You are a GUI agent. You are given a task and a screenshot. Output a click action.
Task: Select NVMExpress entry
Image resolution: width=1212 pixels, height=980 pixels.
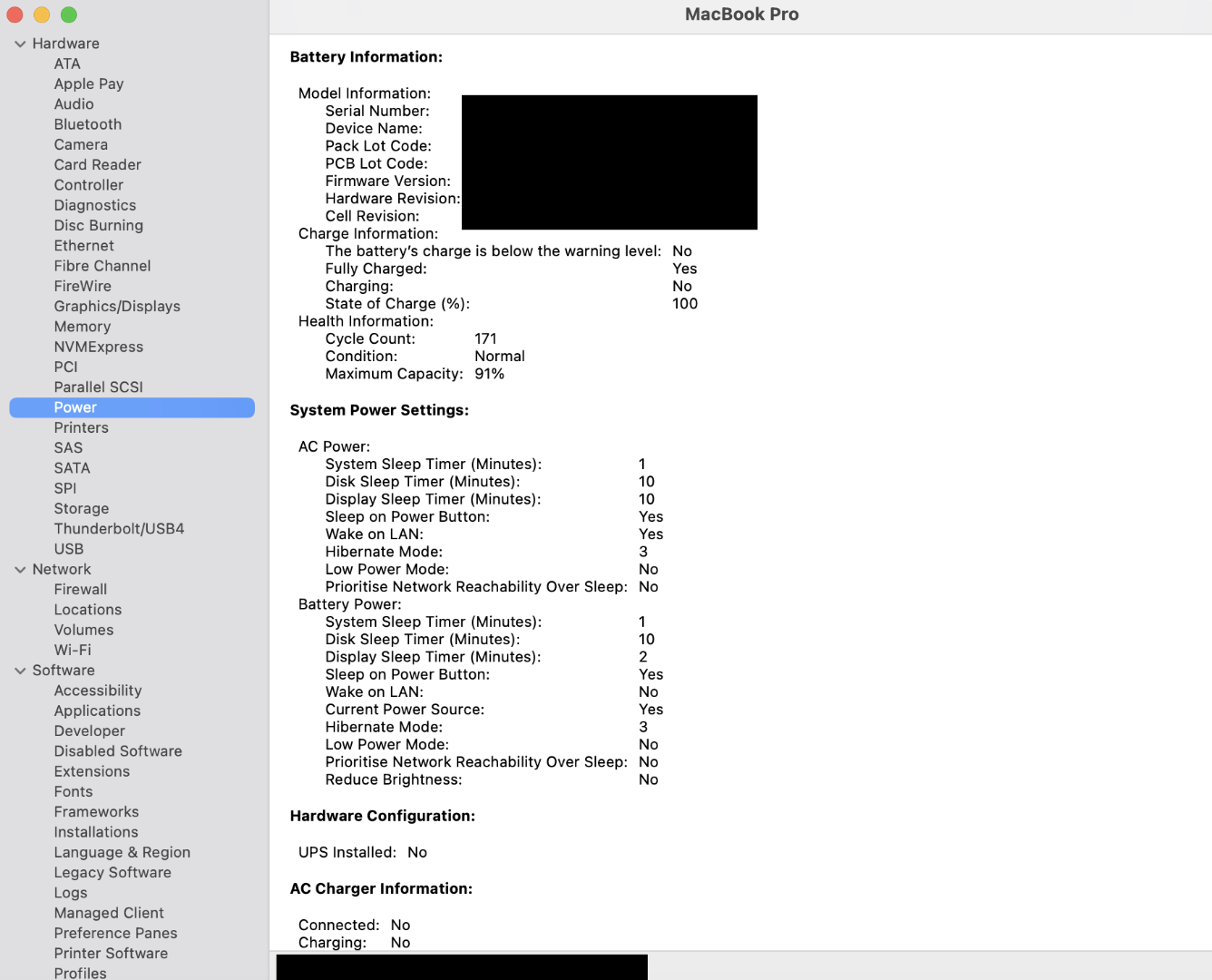(x=98, y=347)
